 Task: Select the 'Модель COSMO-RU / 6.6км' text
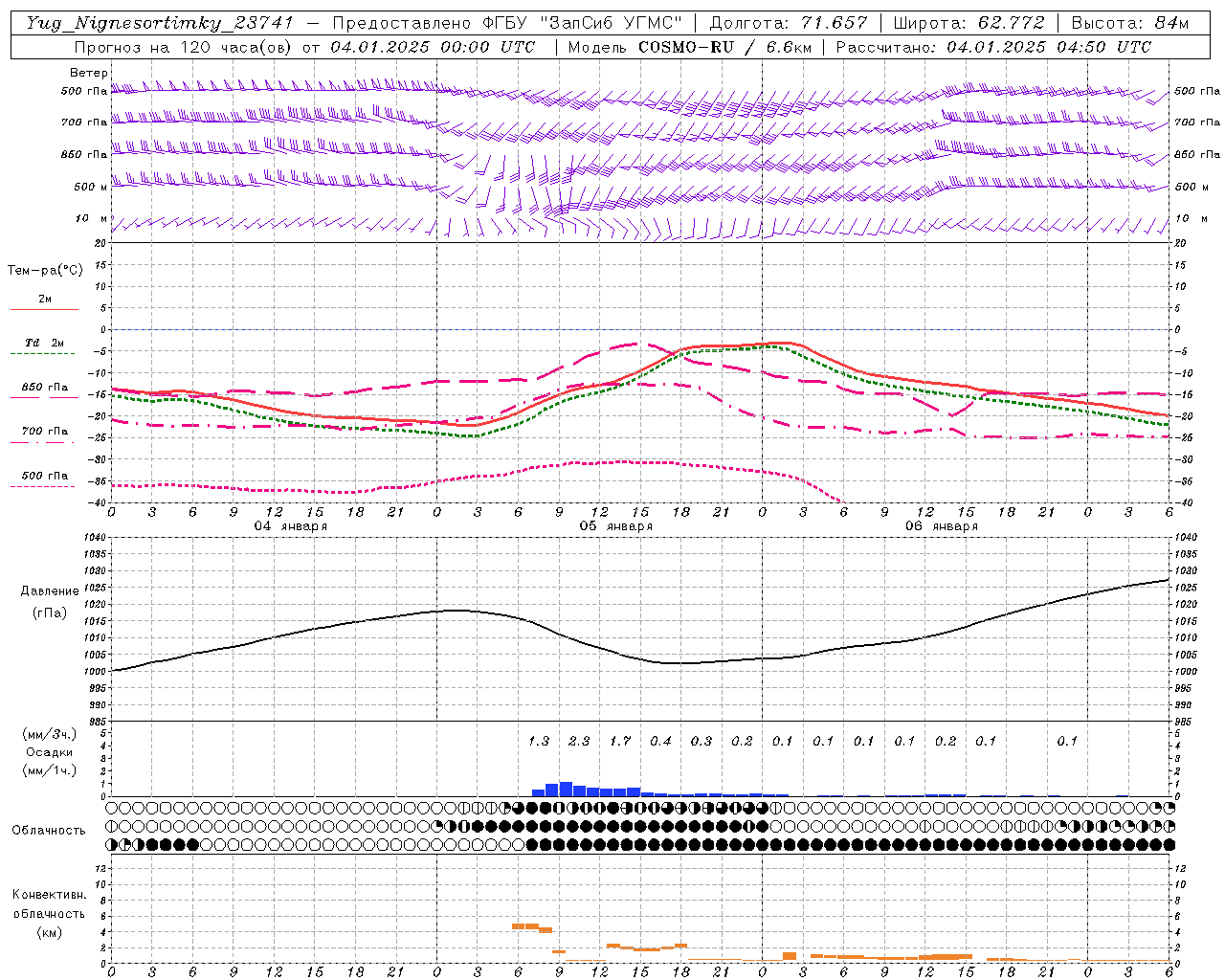click(x=690, y=47)
